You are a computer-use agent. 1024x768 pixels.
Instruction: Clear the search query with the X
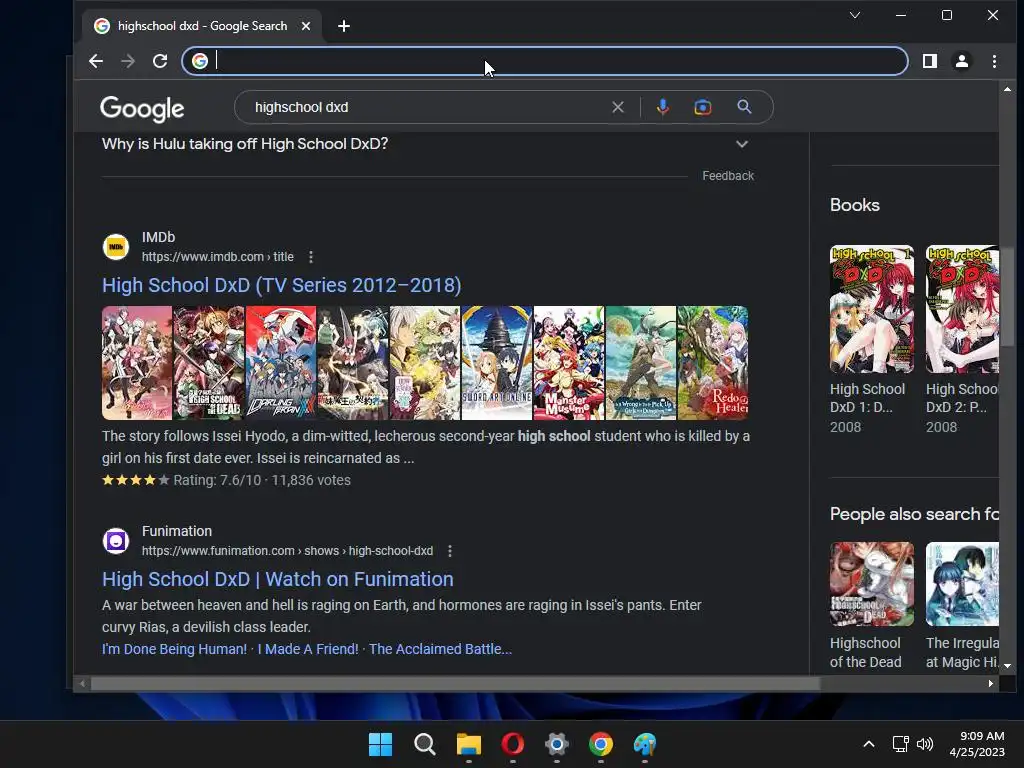[618, 107]
